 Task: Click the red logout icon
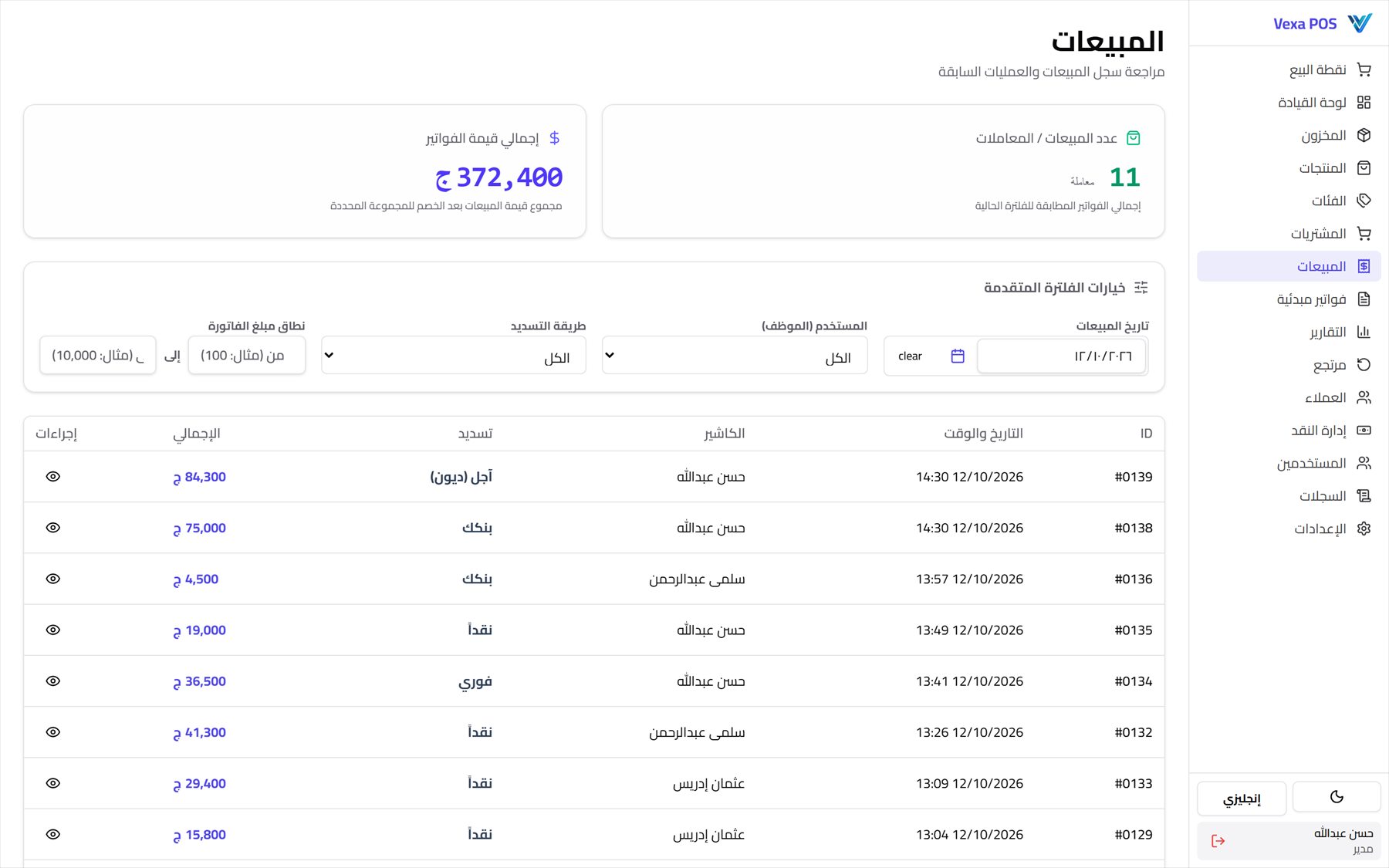point(1218,841)
